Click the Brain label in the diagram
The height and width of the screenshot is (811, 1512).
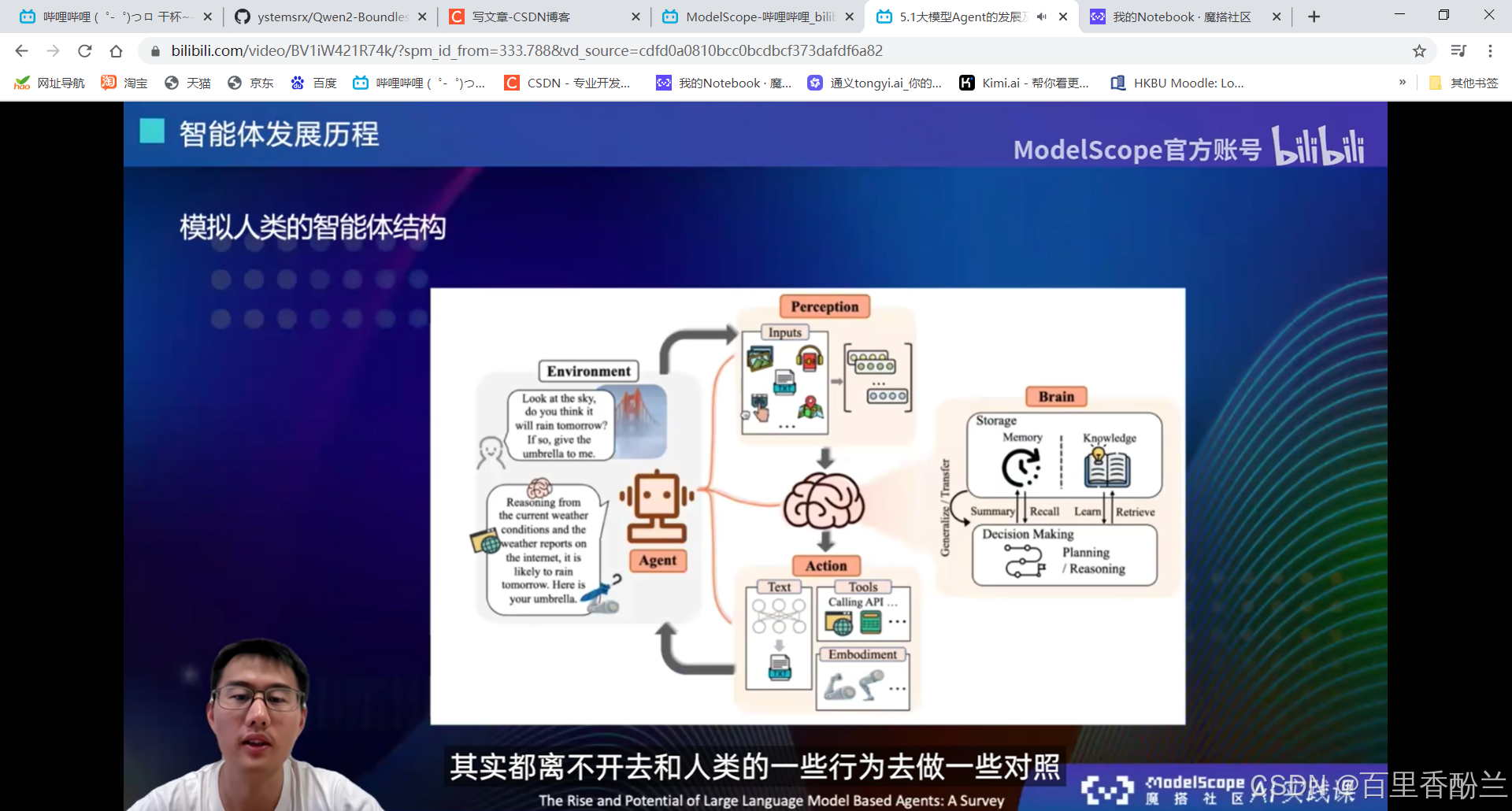point(1056,396)
